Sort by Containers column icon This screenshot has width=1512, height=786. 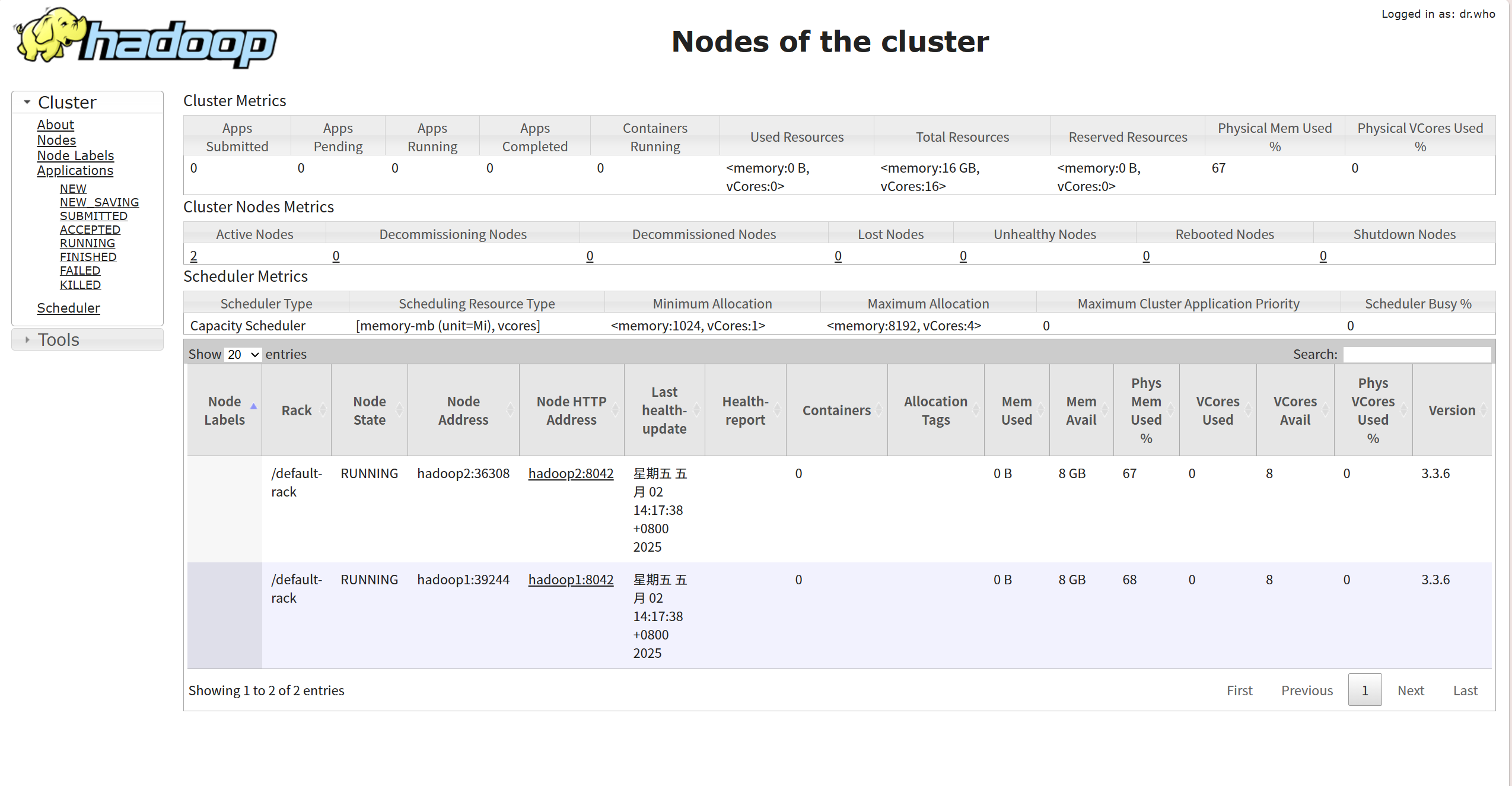(879, 410)
